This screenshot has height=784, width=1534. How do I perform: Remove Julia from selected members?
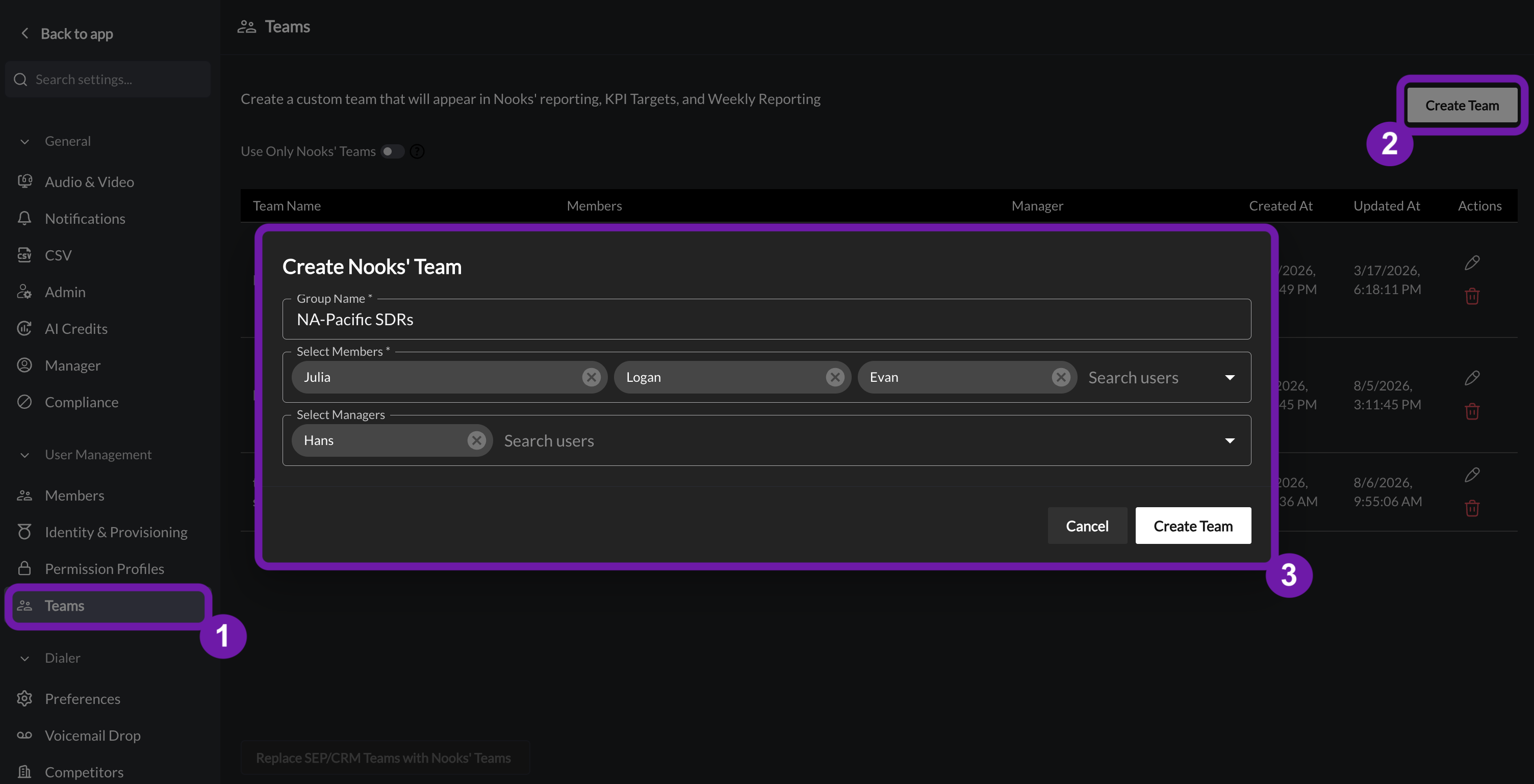pos(591,377)
